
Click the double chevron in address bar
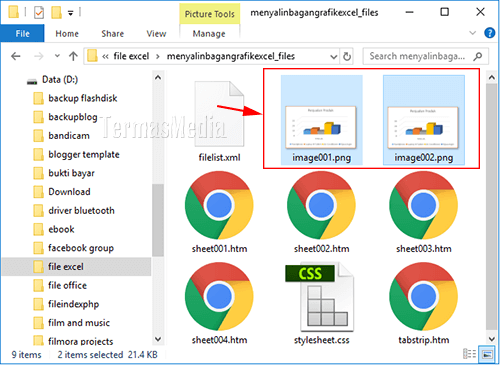[x=105, y=57]
